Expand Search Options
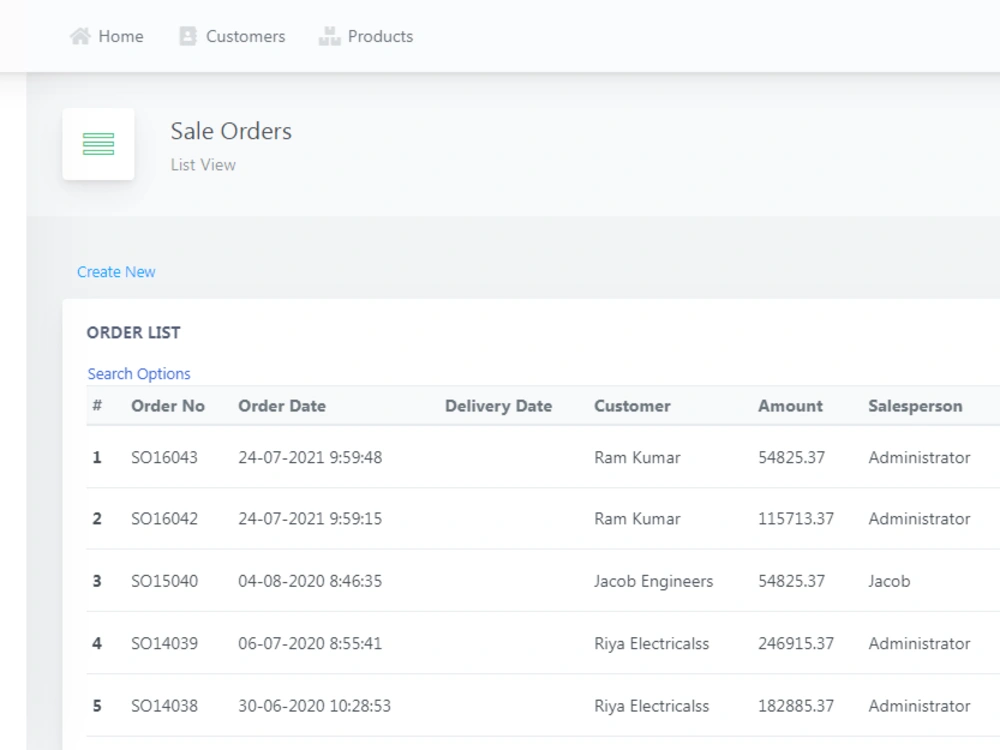1000x750 pixels. coord(139,374)
